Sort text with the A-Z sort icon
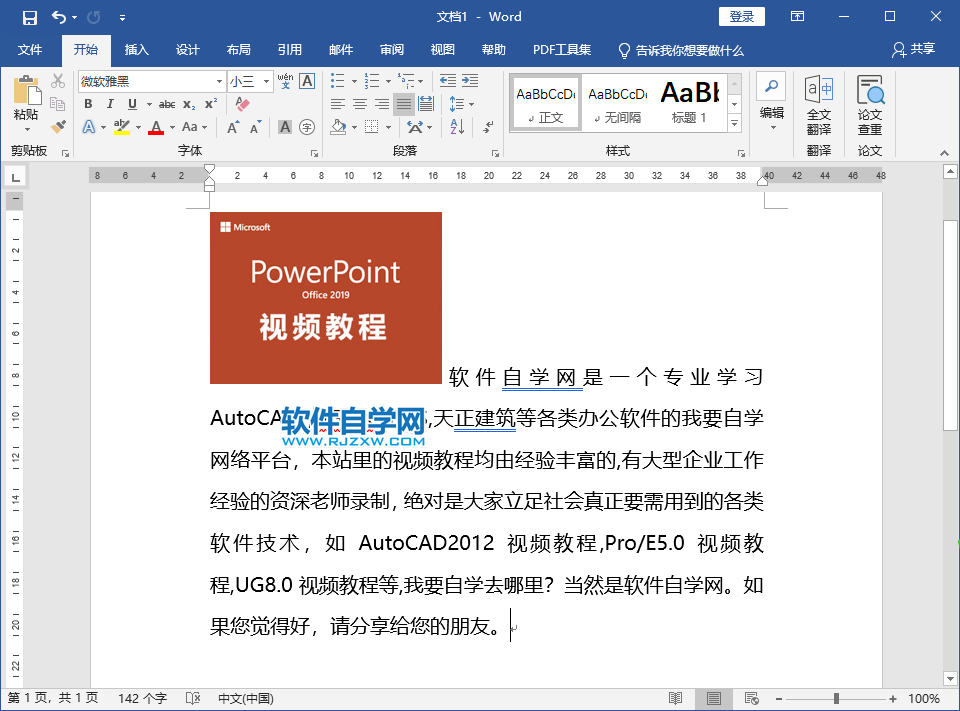The image size is (960, 711). (457, 127)
